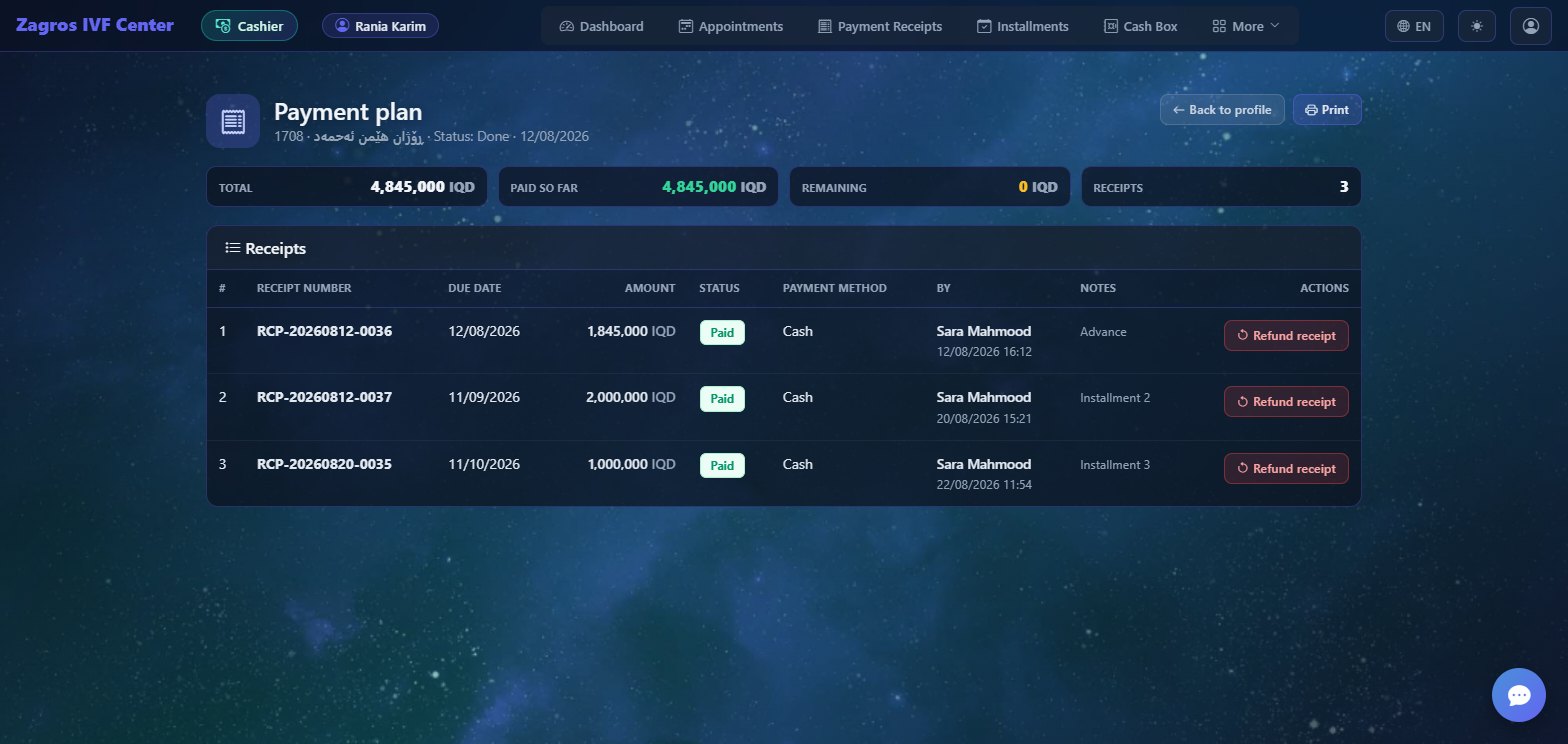Select receipt number RCP-20260812-0037
The height and width of the screenshot is (744, 1568).
click(324, 397)
